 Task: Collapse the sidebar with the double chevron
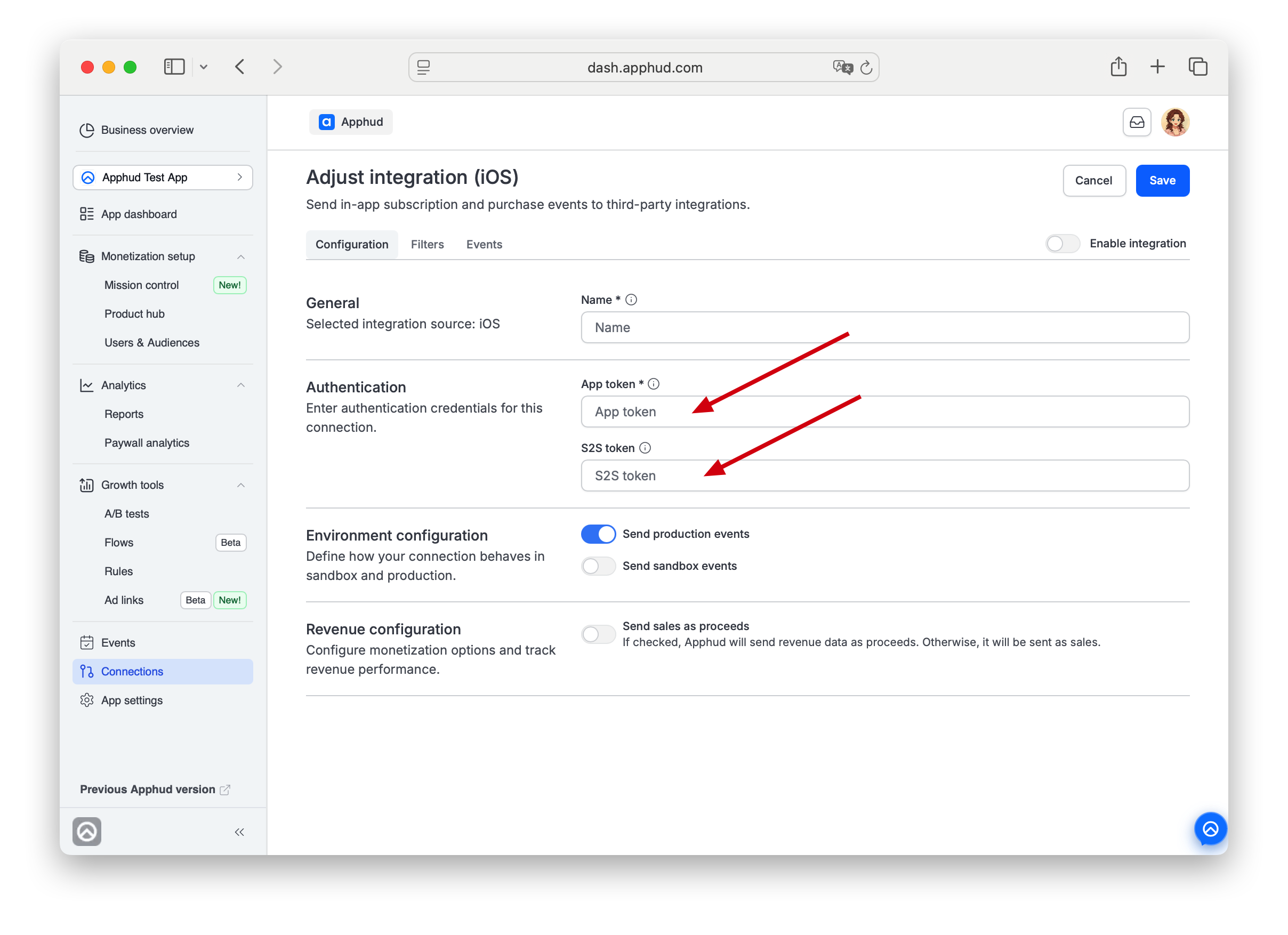point(240,832)
